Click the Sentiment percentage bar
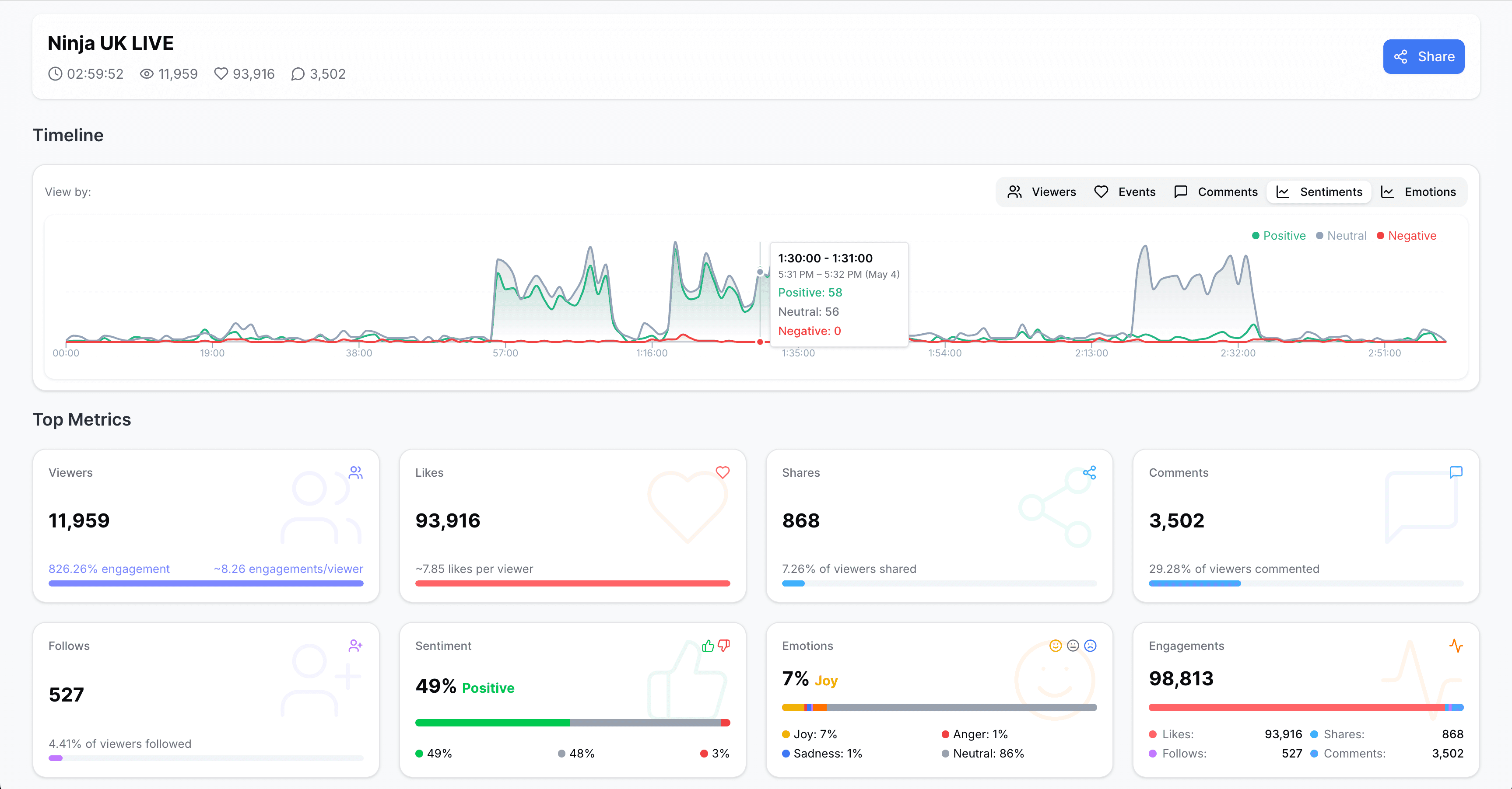The height and width of the screenshot is (789, 1512). click(x=572, y=722)
